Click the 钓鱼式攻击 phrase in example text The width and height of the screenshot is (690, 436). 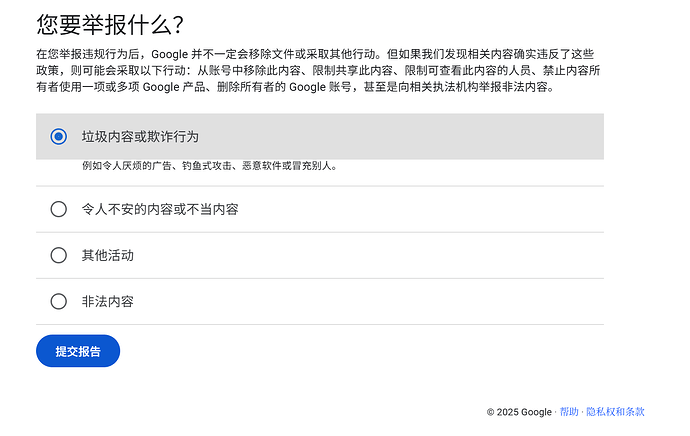207,166
